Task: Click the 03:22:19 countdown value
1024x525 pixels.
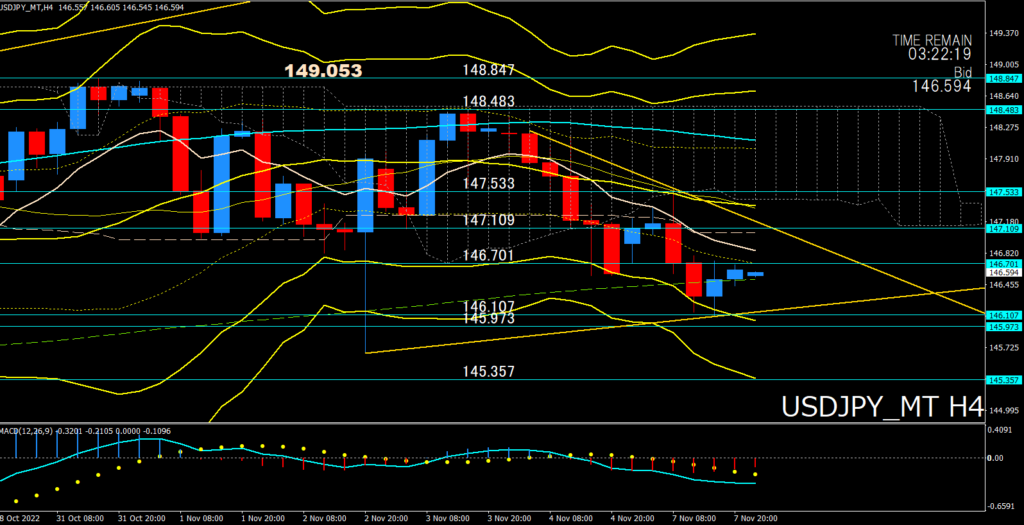Action: tap(940, 54)
